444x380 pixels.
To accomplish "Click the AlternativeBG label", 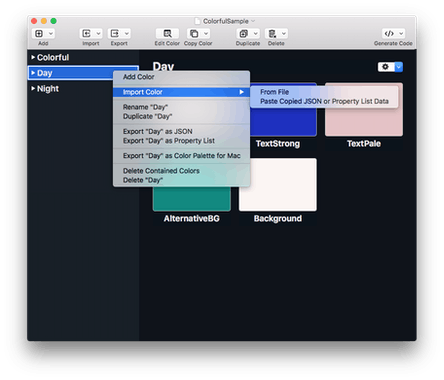I will (x=192, y=218).
